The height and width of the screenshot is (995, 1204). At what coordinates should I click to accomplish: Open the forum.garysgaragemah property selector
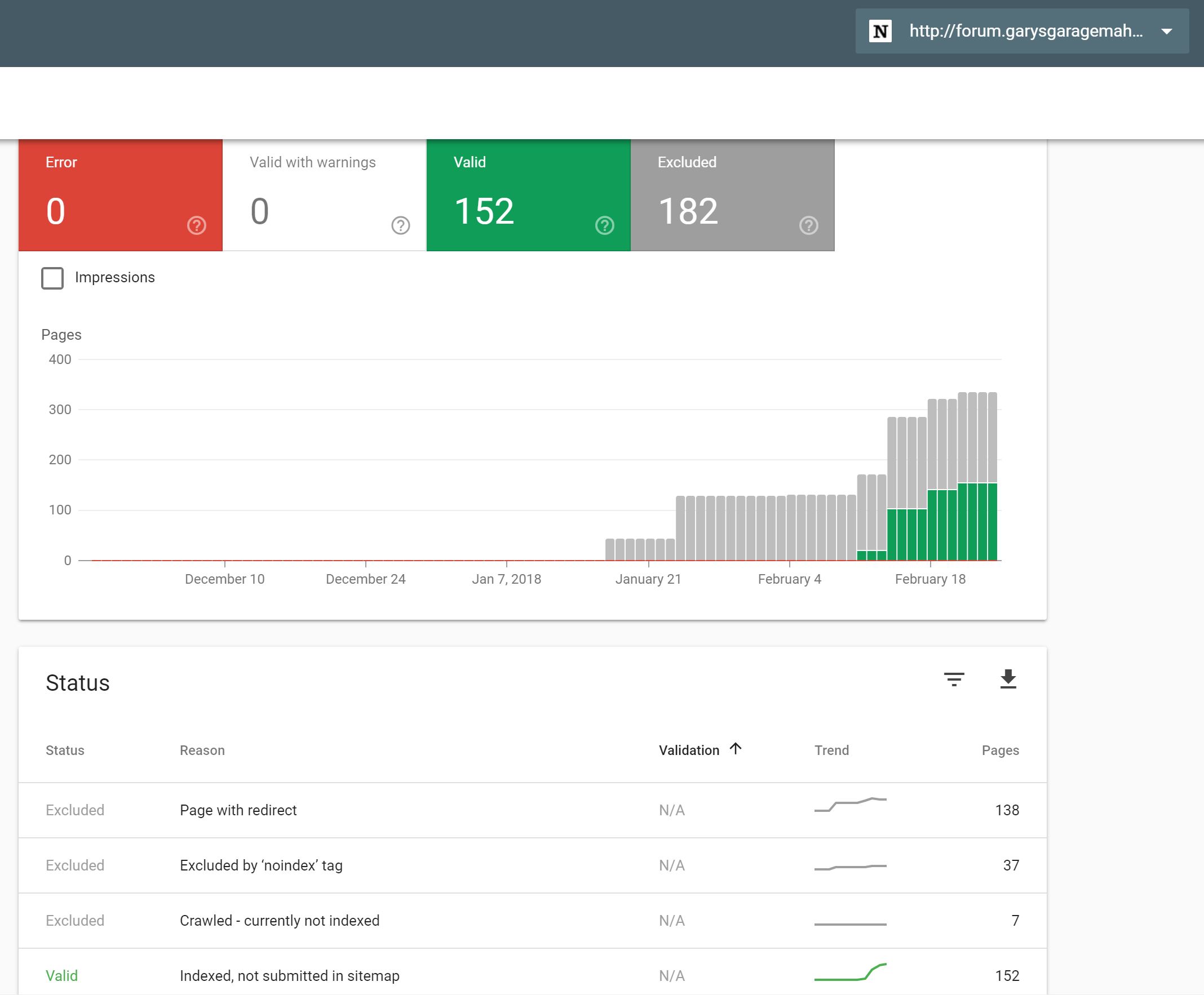[x=1026, y=31]
